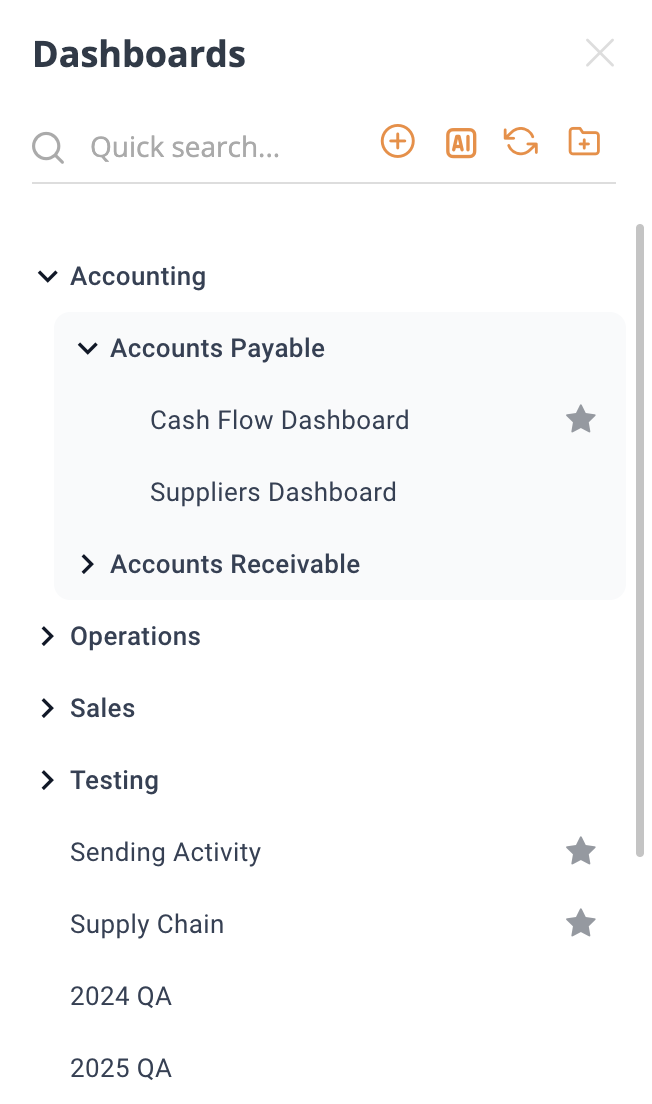
Task: Select the new folder icon
Action: pyautogui.click(x=583, y=142)
